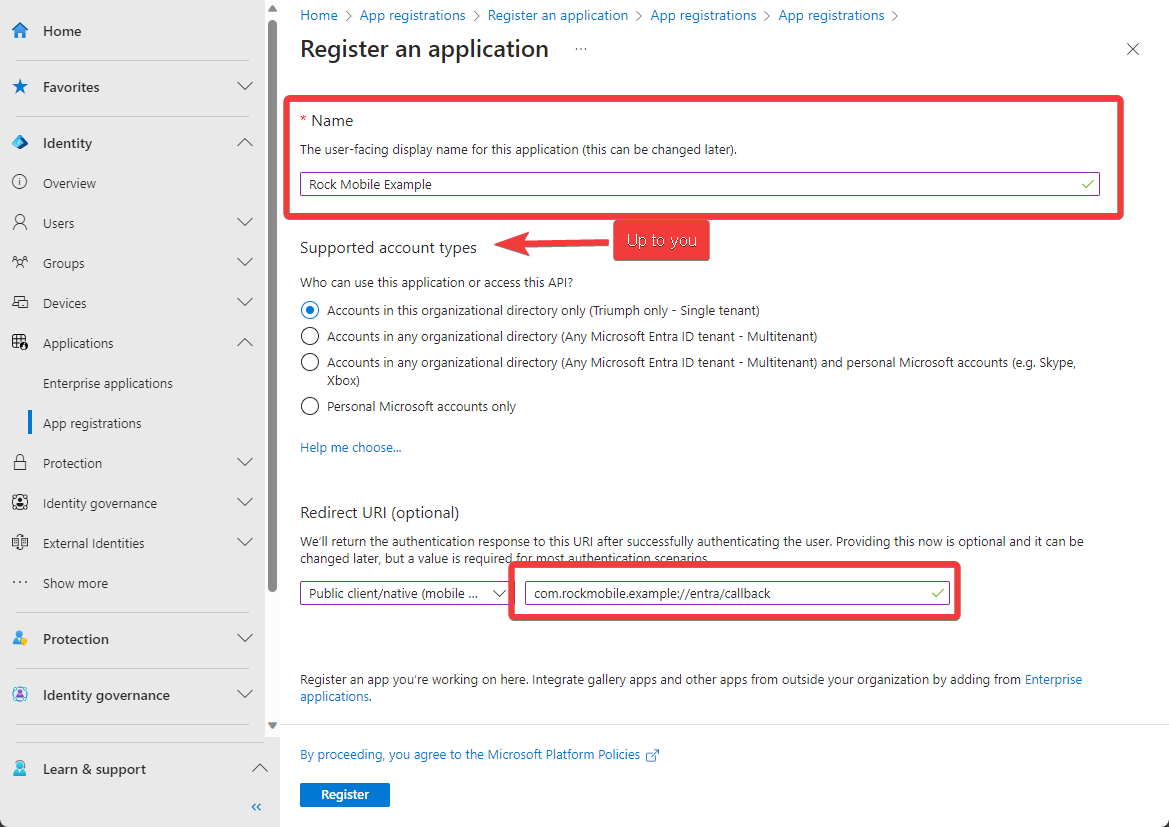Click the Show more ellipsis icon
This screenshot has width=1169, height=827.
coord(20,582)
